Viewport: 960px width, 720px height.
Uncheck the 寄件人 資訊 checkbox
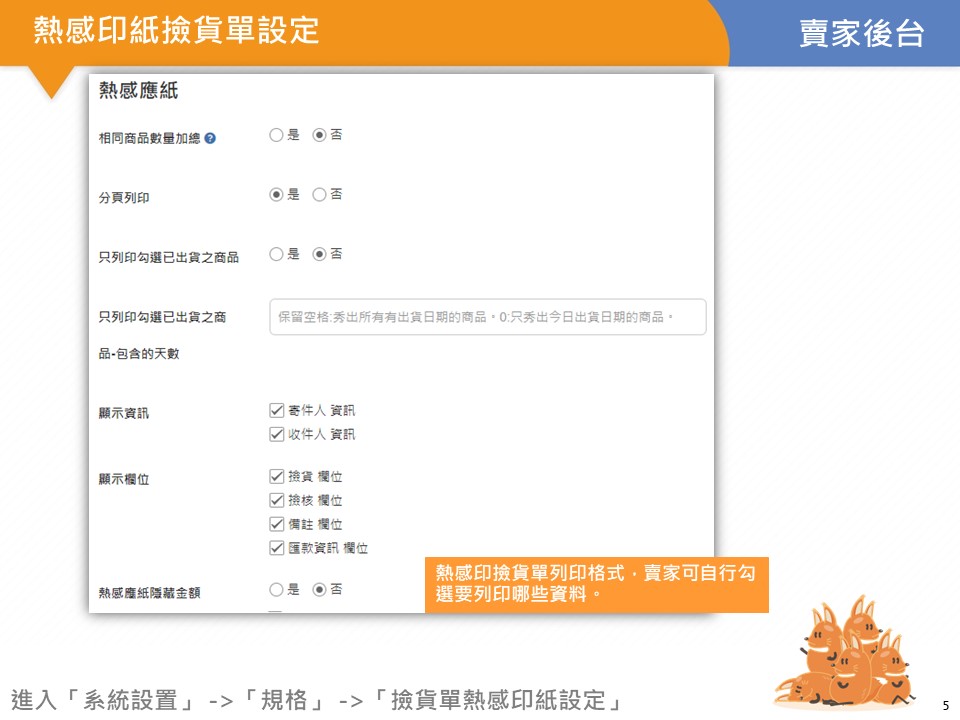coord(278,410)
